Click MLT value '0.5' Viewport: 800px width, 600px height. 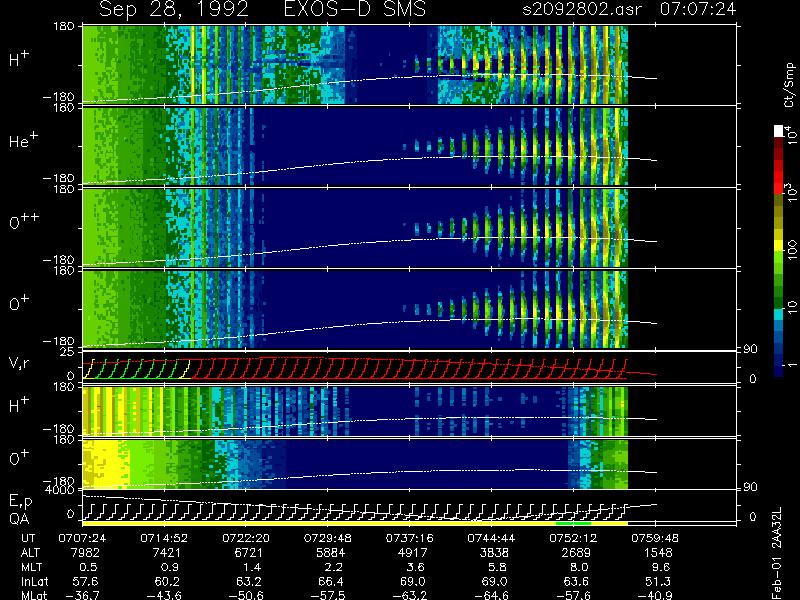click(x=89, y=567)
